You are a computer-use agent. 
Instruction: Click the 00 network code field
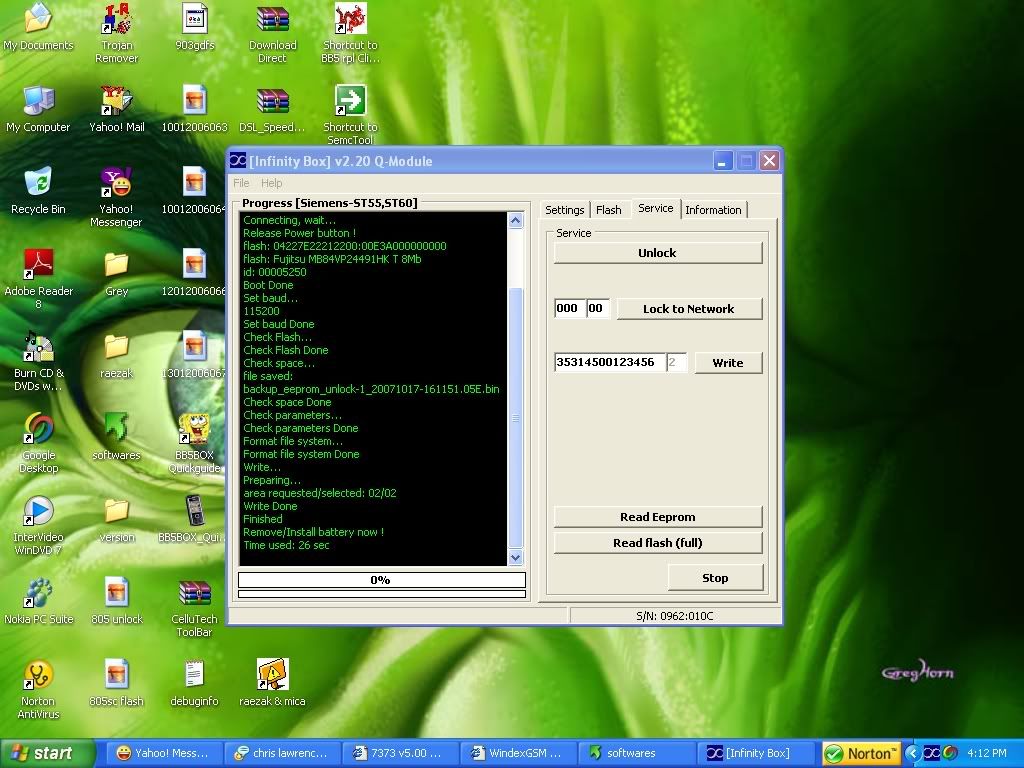point(598,308)
